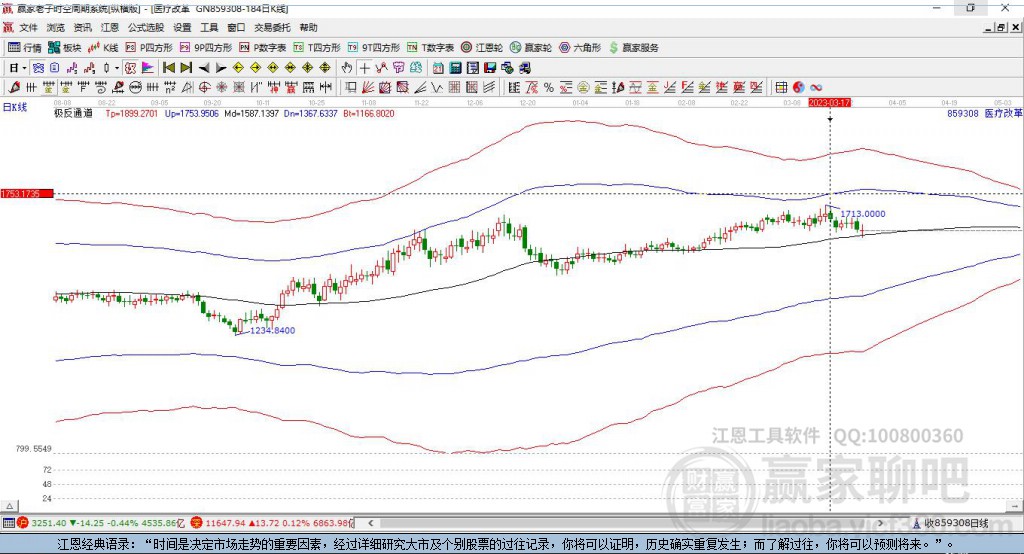
Task: Jump to last bar icon
Action: tap(186, 68)
